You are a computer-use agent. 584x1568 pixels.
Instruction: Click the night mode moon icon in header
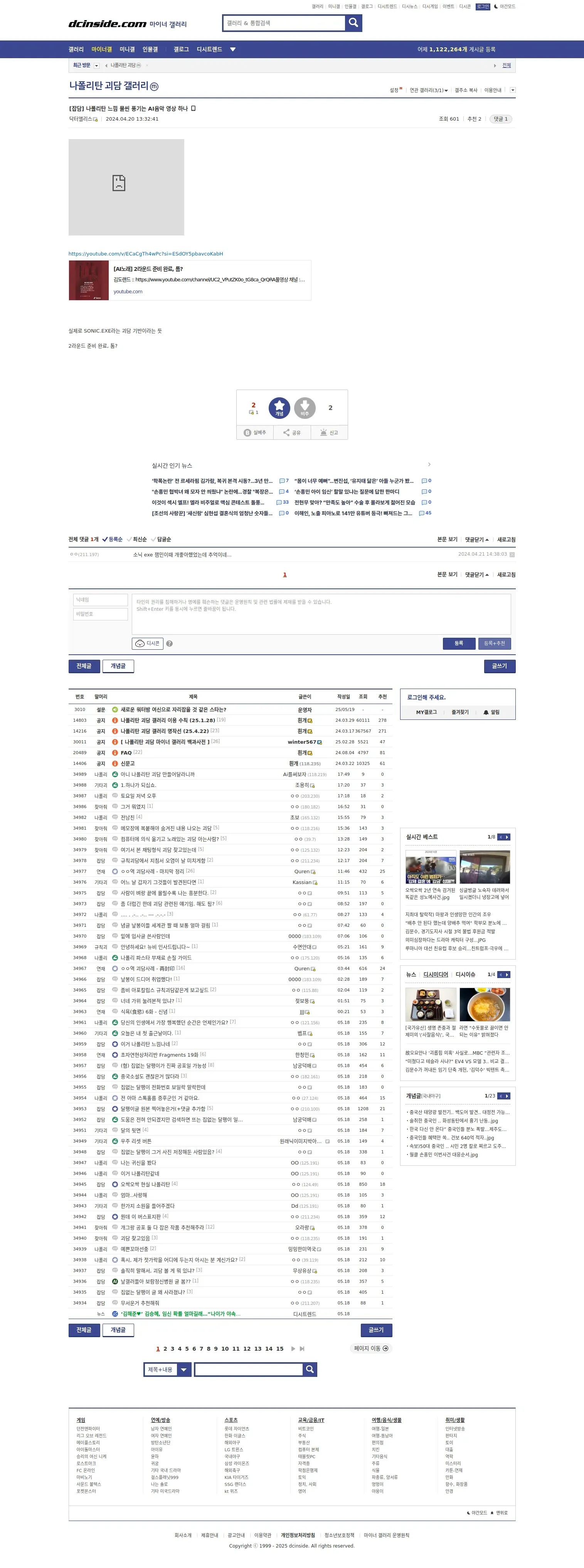(496, 7)
